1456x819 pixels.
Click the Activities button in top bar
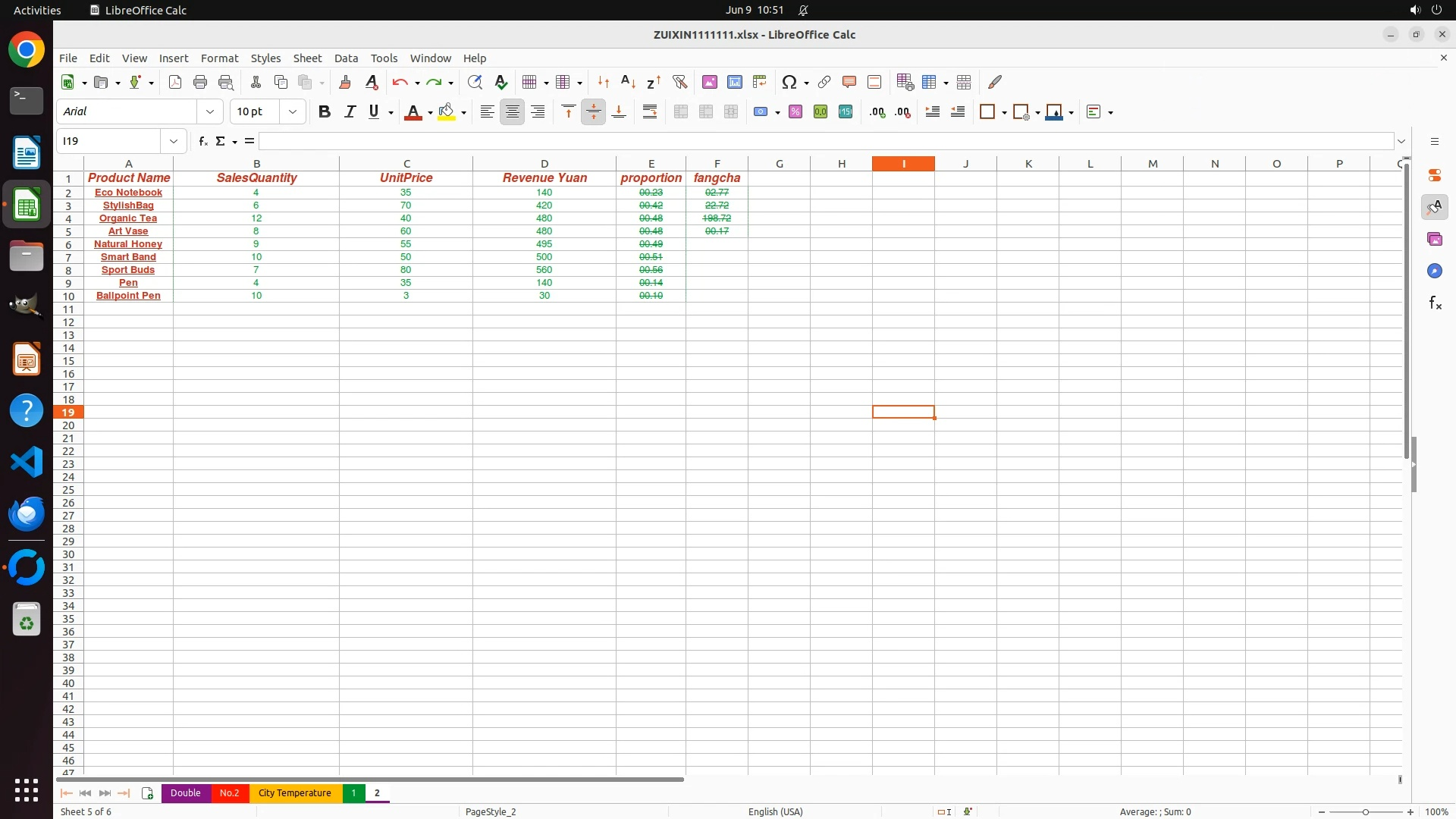coord(37,10)
